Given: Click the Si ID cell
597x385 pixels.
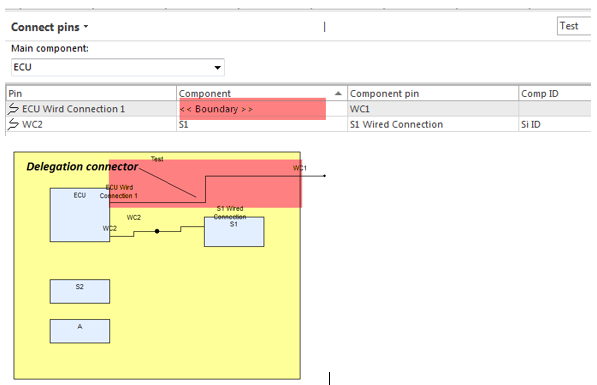Looking at the screenshot, I should [x=555, y=124].
